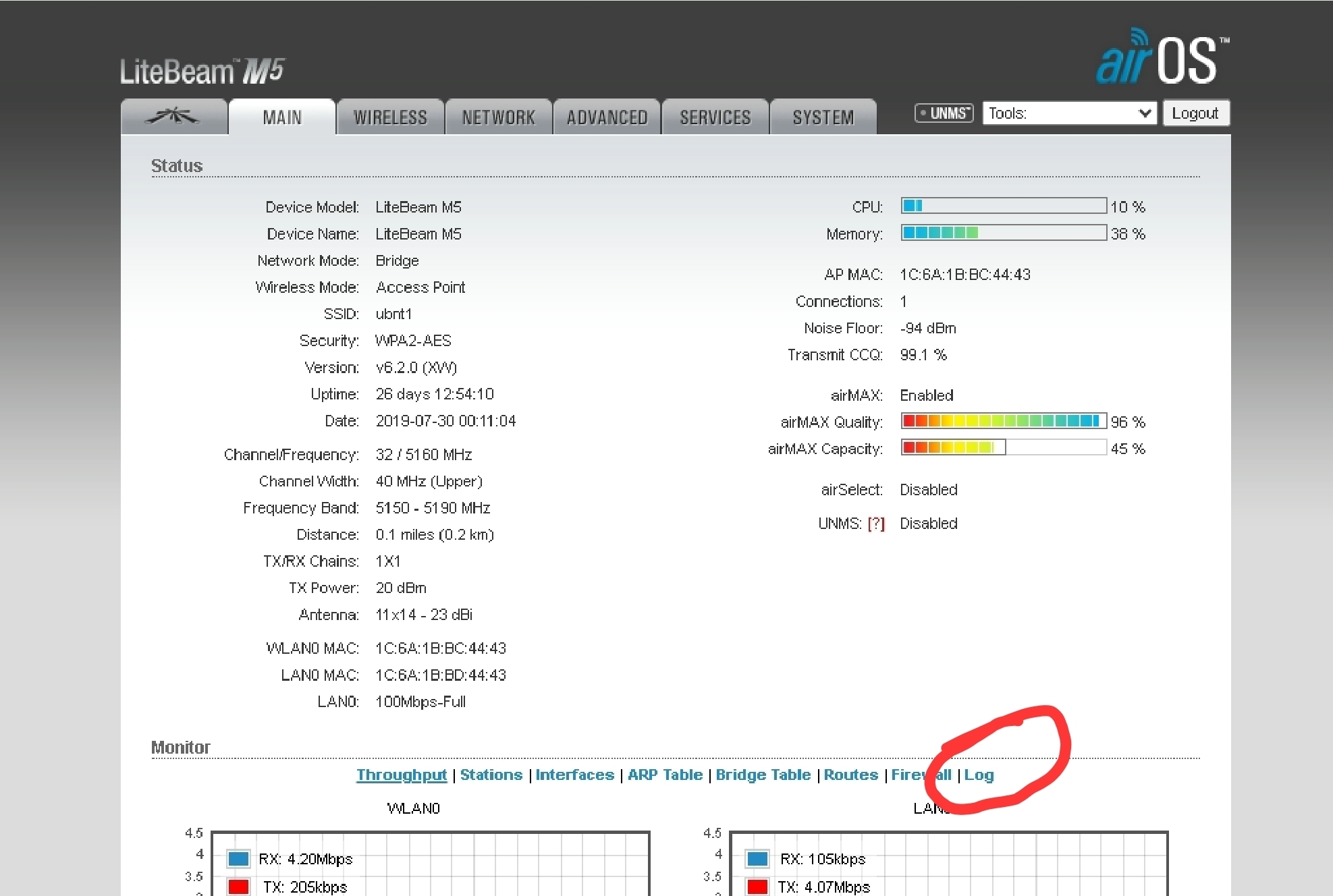Viewport: 1333px width, 896px height.
Task: Click the SSID value ubnt1
Action: click(393, 314)
